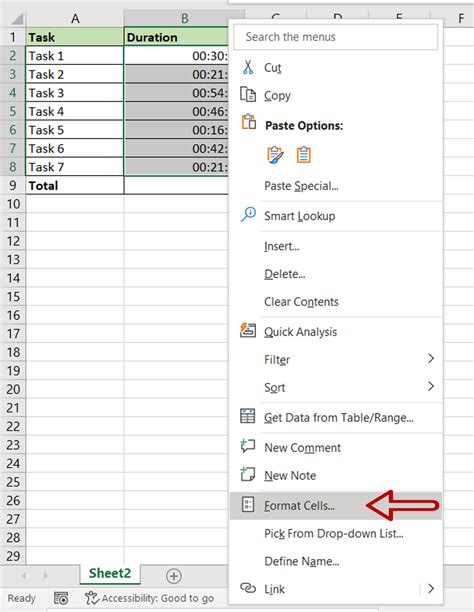This screenshot has height=612, width=474.
Task: Choose Delete... from the menu
Action: coord(336,274)
